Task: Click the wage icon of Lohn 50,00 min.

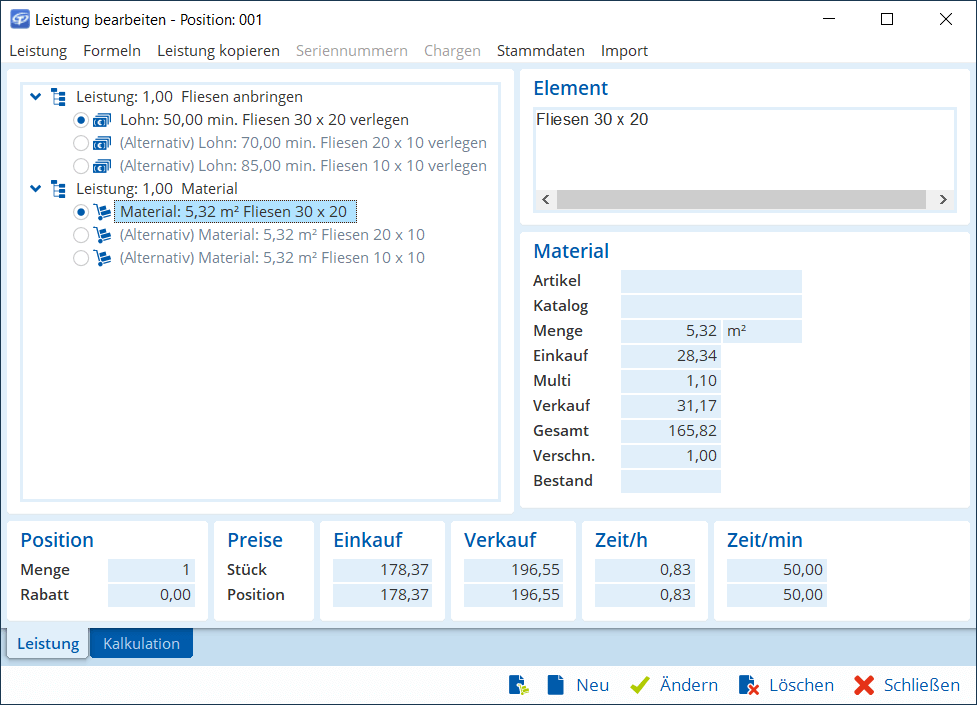Action: (x=102, y=120)
